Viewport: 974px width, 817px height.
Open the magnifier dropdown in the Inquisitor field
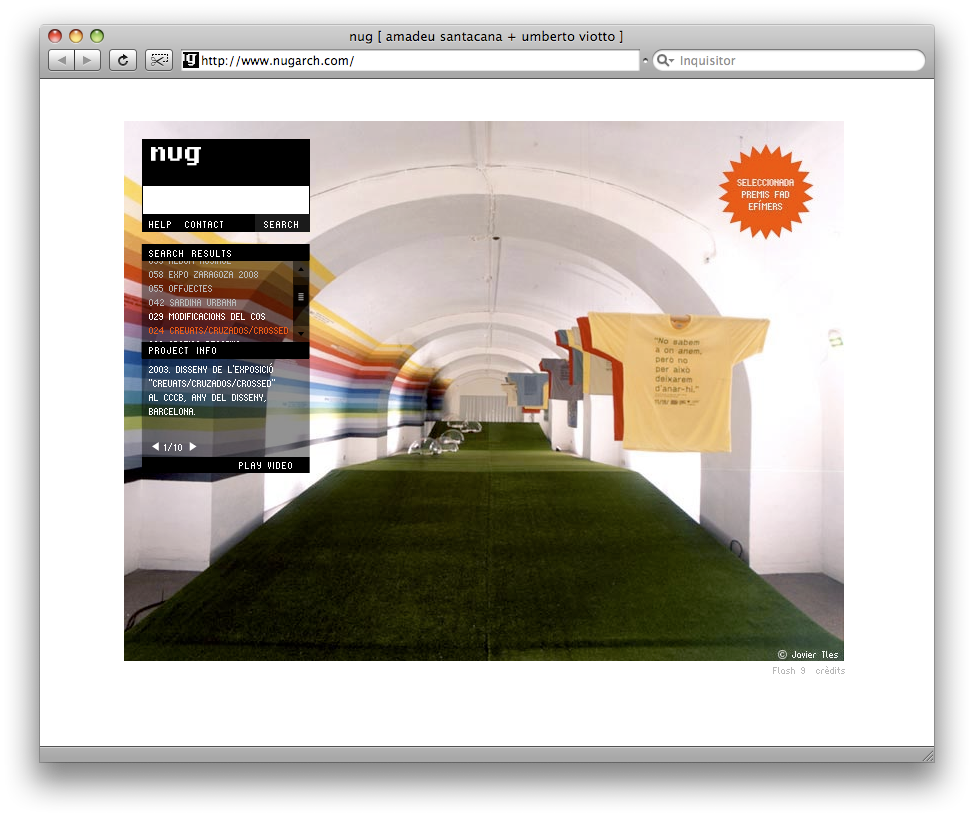point(665,60)
